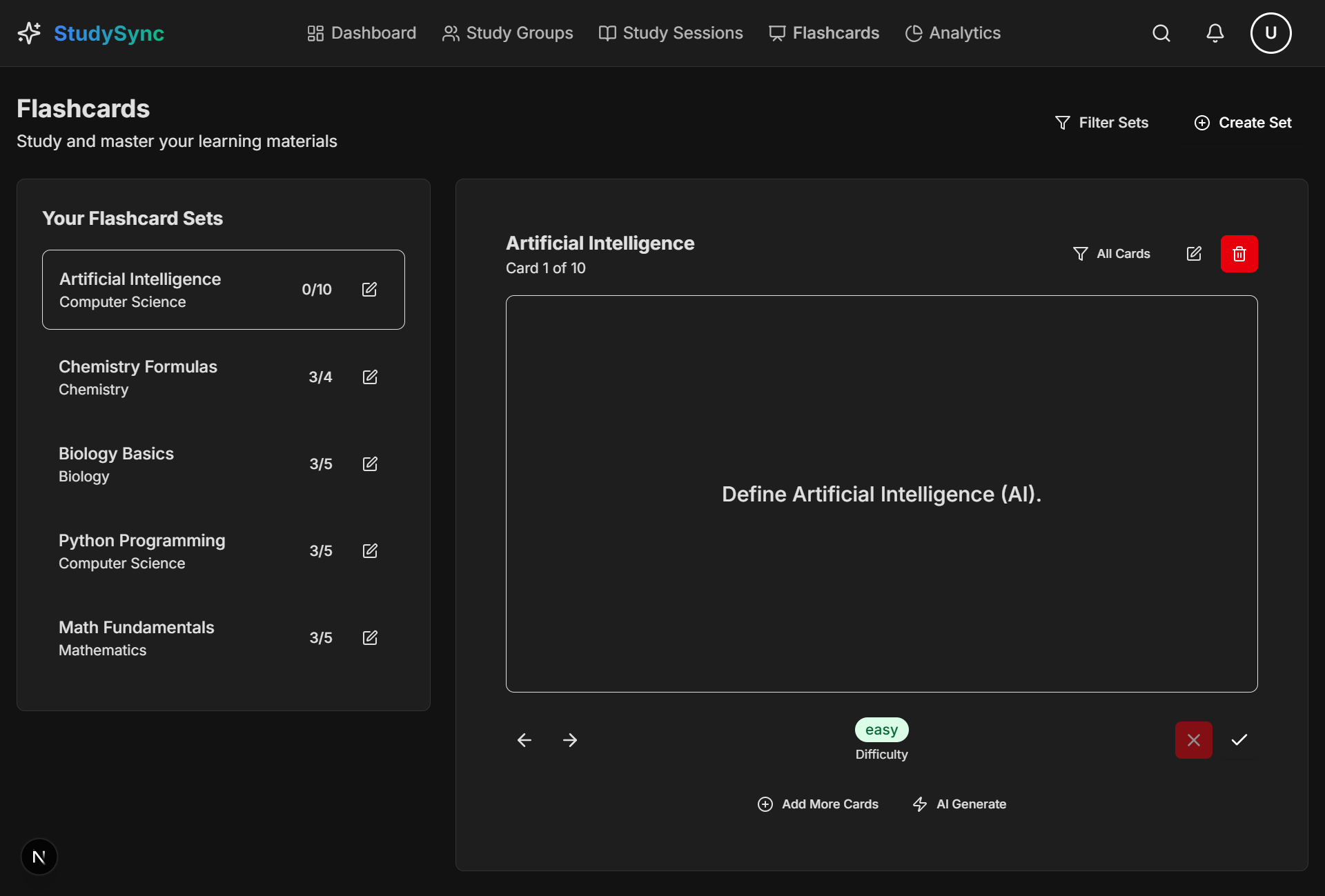The height and width of the screenshot is (896, 1325).
Task: Click the Create Set button
Action: pos(1243,123)
